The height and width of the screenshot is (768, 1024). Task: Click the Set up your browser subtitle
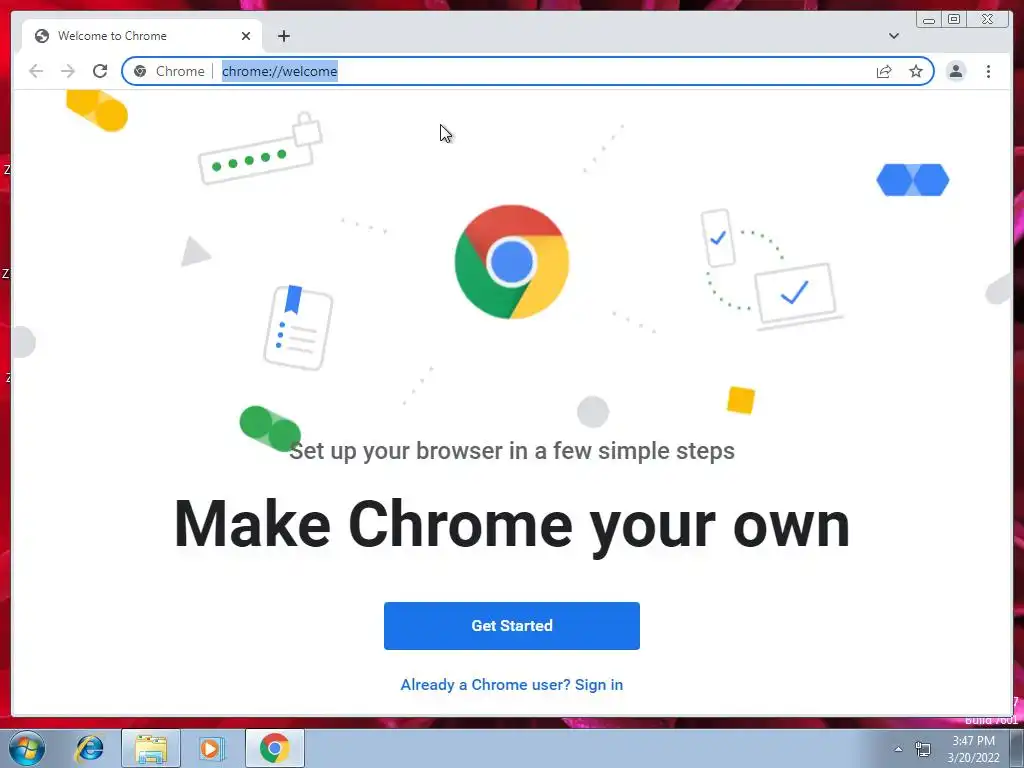(512, 451)
